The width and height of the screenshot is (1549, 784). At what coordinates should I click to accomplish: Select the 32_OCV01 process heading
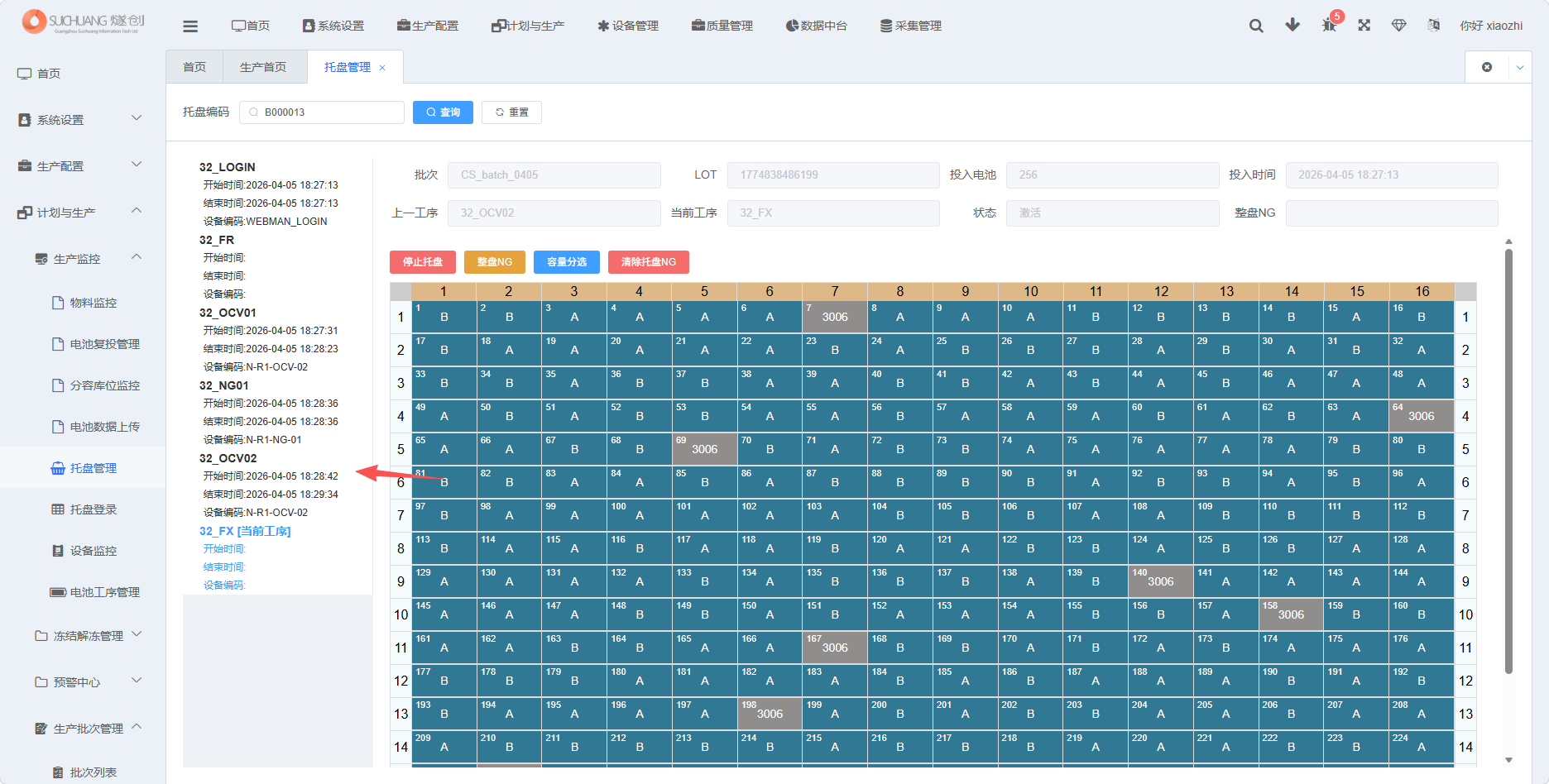(228, 313)
